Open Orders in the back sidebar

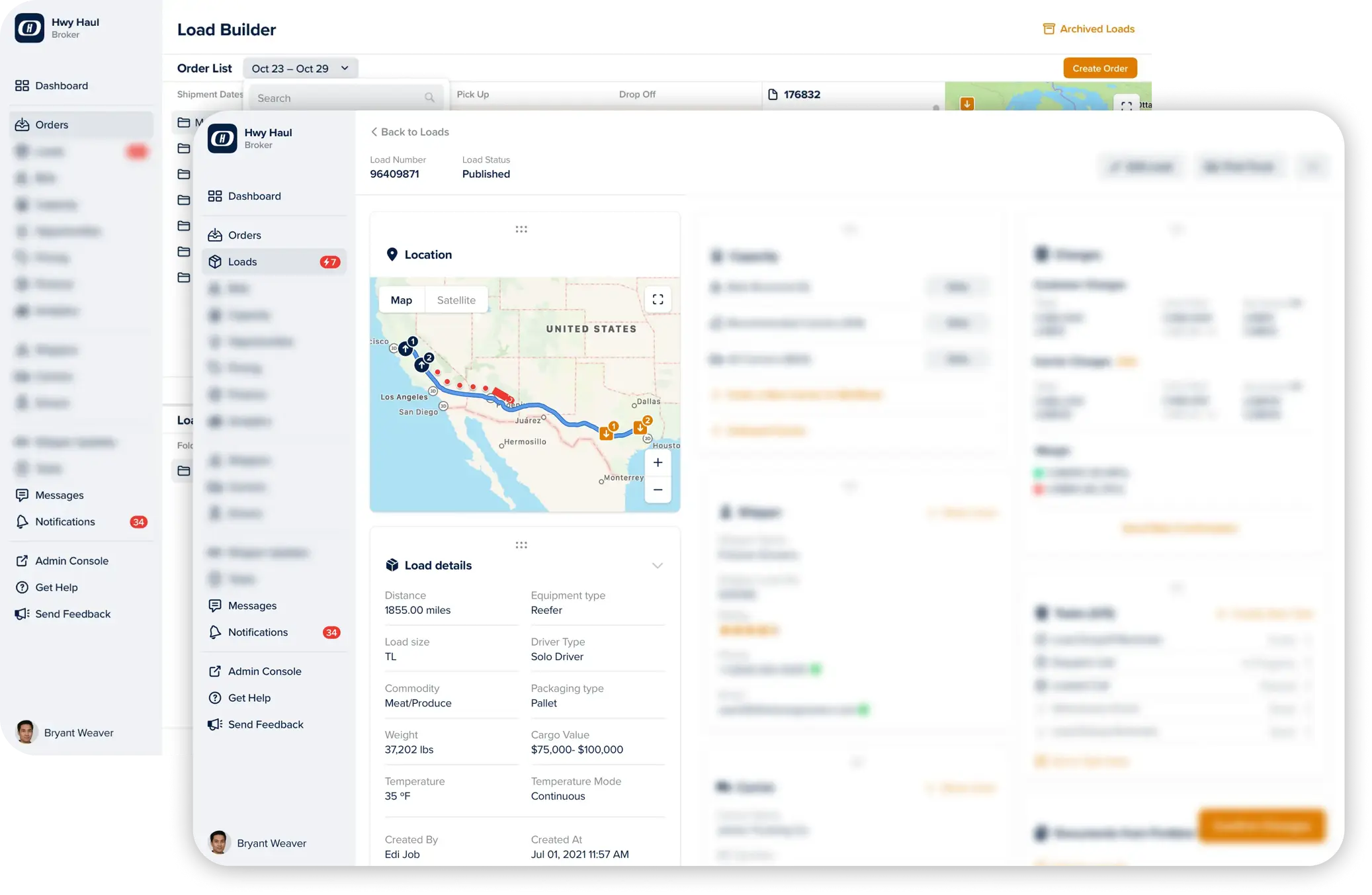[x=52, y=124]
